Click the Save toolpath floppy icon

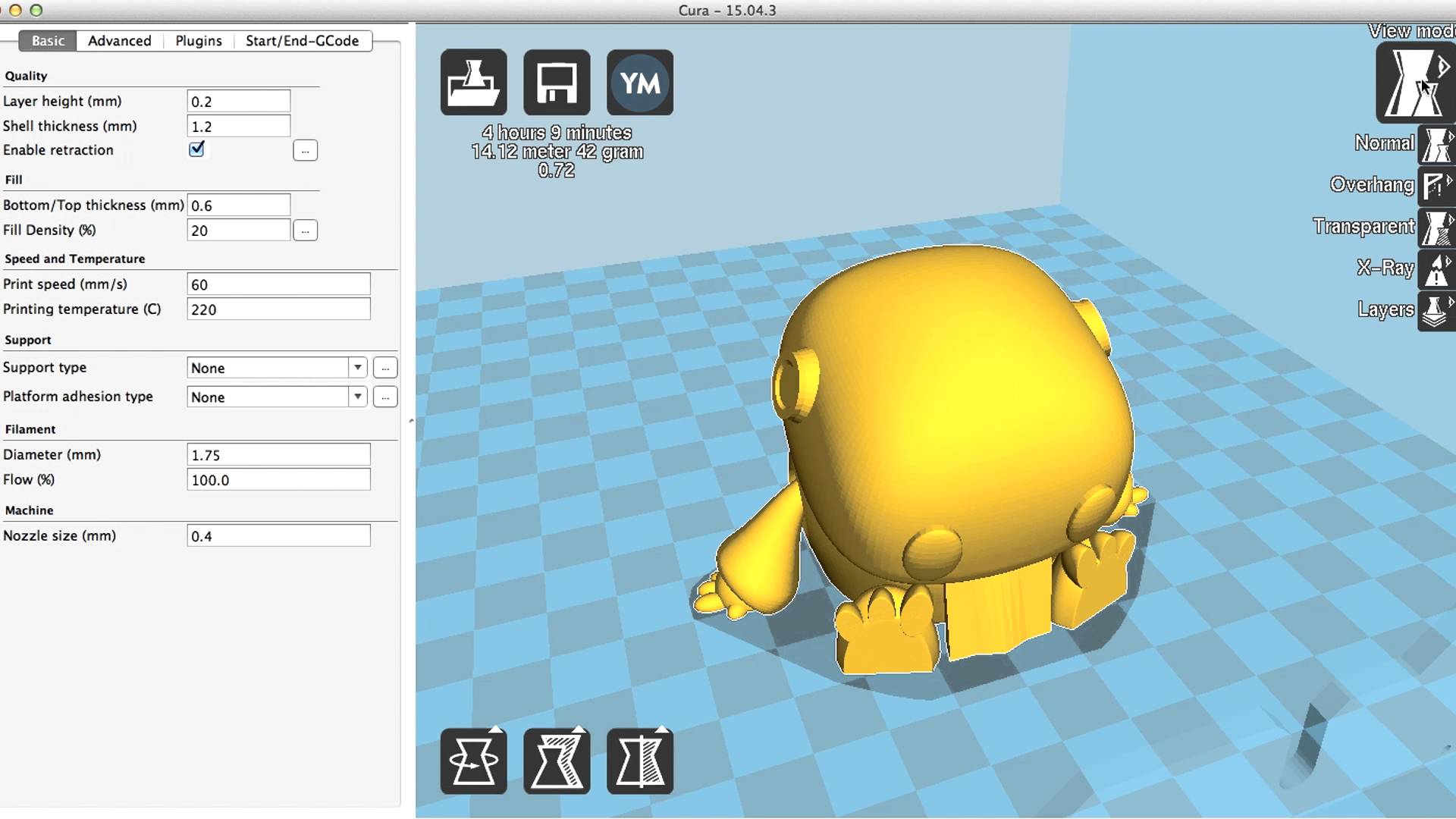coord(557,83)
